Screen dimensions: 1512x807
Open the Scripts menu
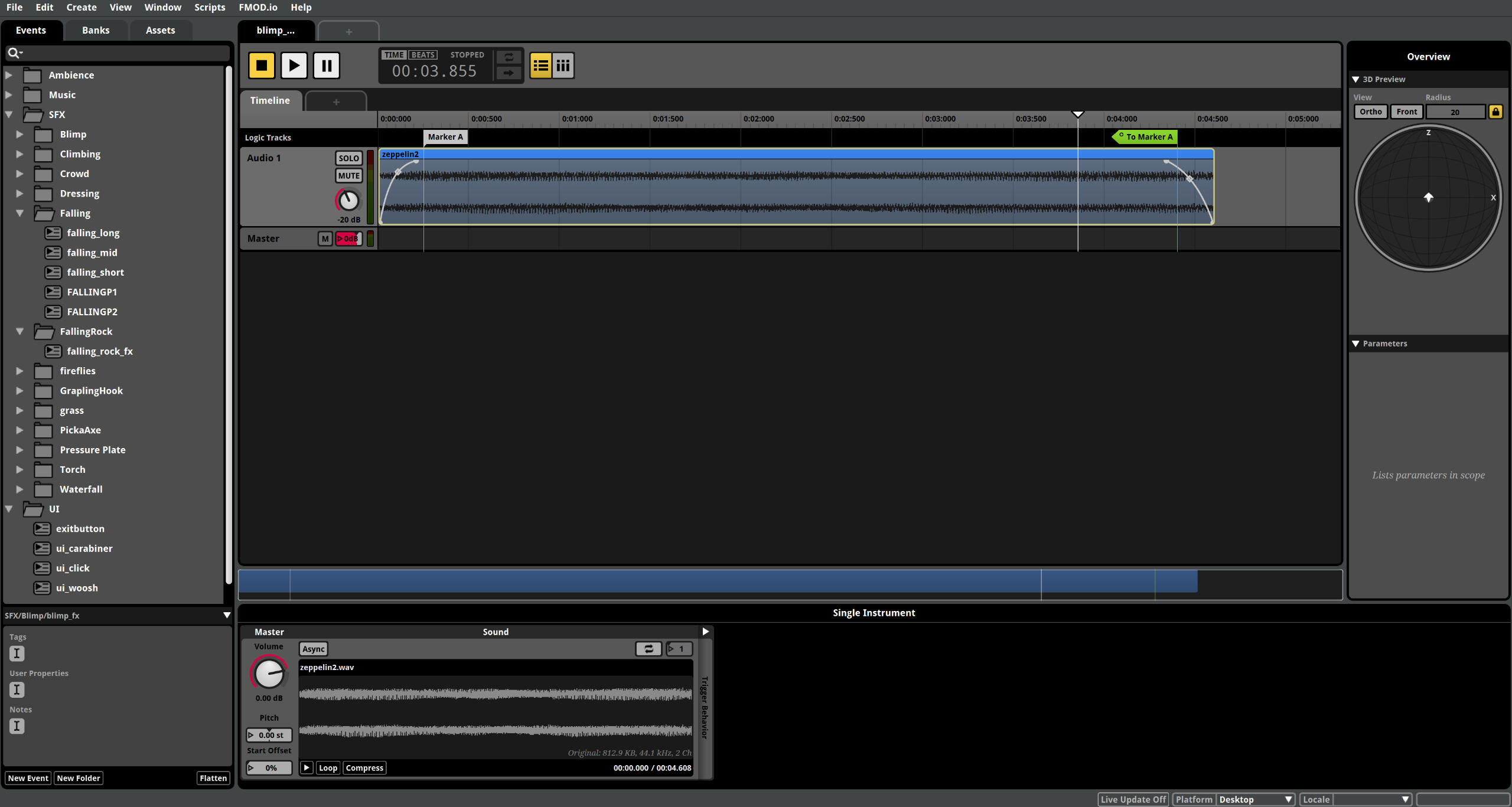[x=210, y=7]
